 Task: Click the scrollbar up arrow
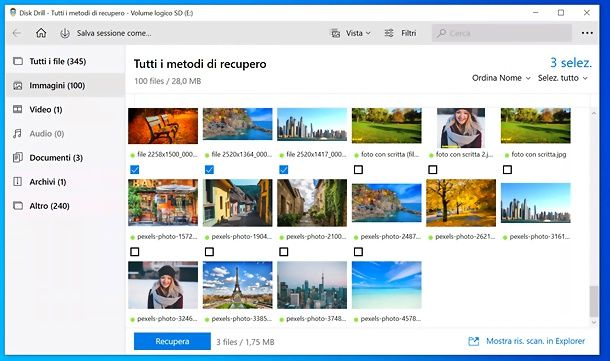point(594,113)
